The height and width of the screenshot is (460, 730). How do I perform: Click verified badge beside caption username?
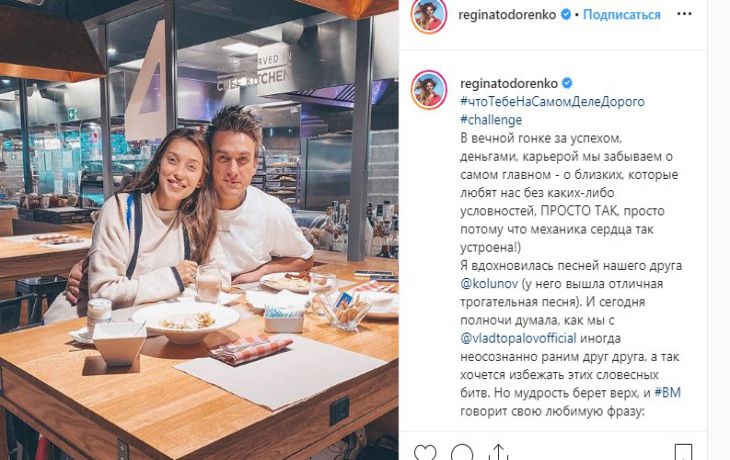pos(567,83)
